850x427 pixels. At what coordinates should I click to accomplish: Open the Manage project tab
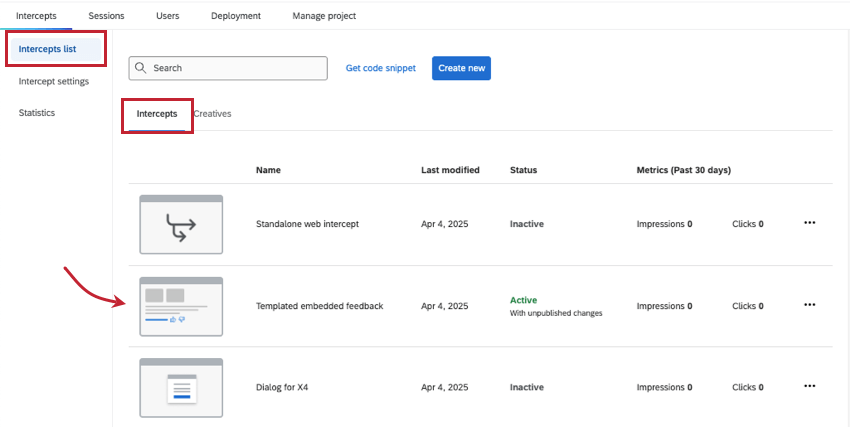[x=324, y=16]
